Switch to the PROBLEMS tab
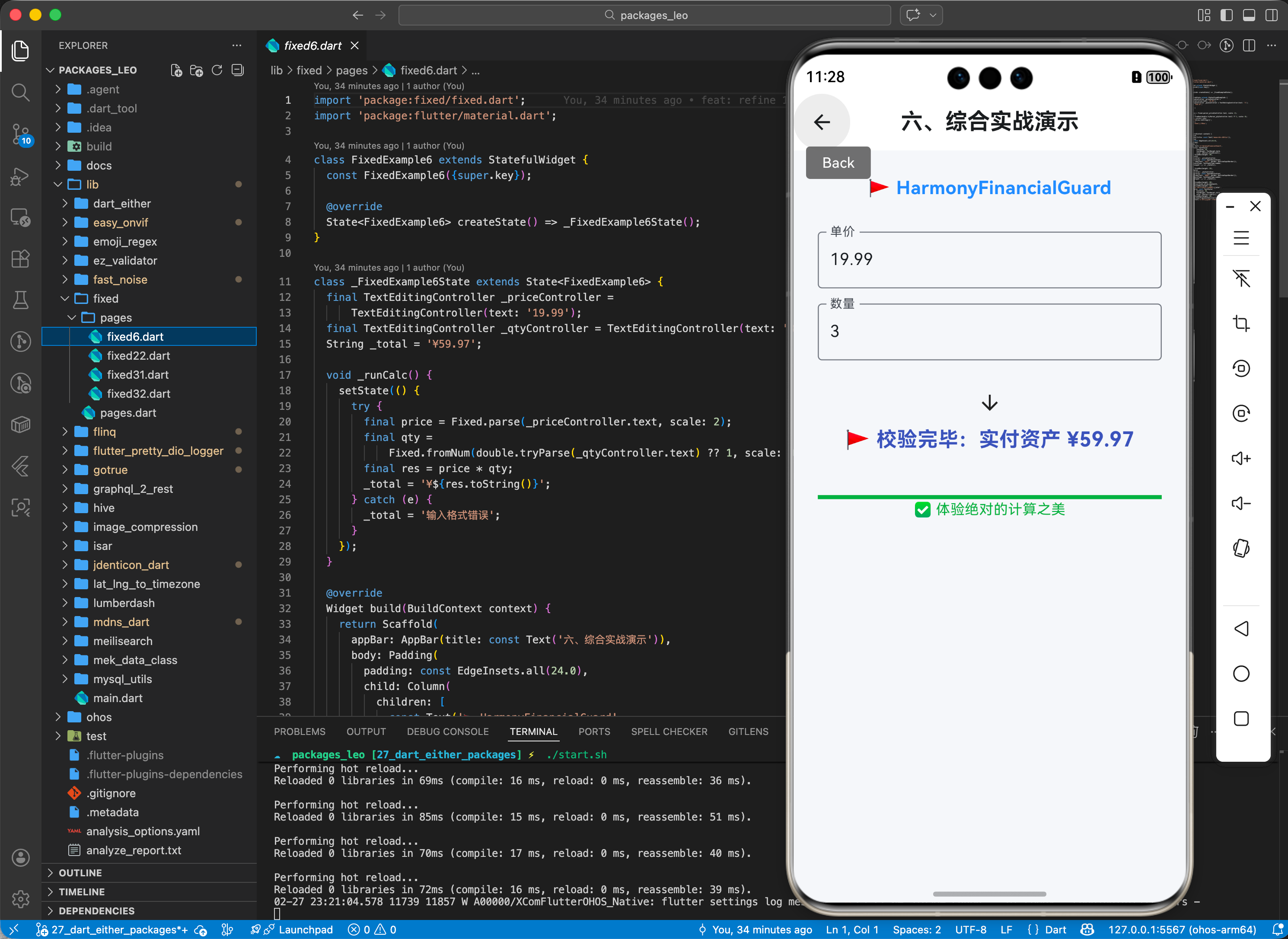 300,731
